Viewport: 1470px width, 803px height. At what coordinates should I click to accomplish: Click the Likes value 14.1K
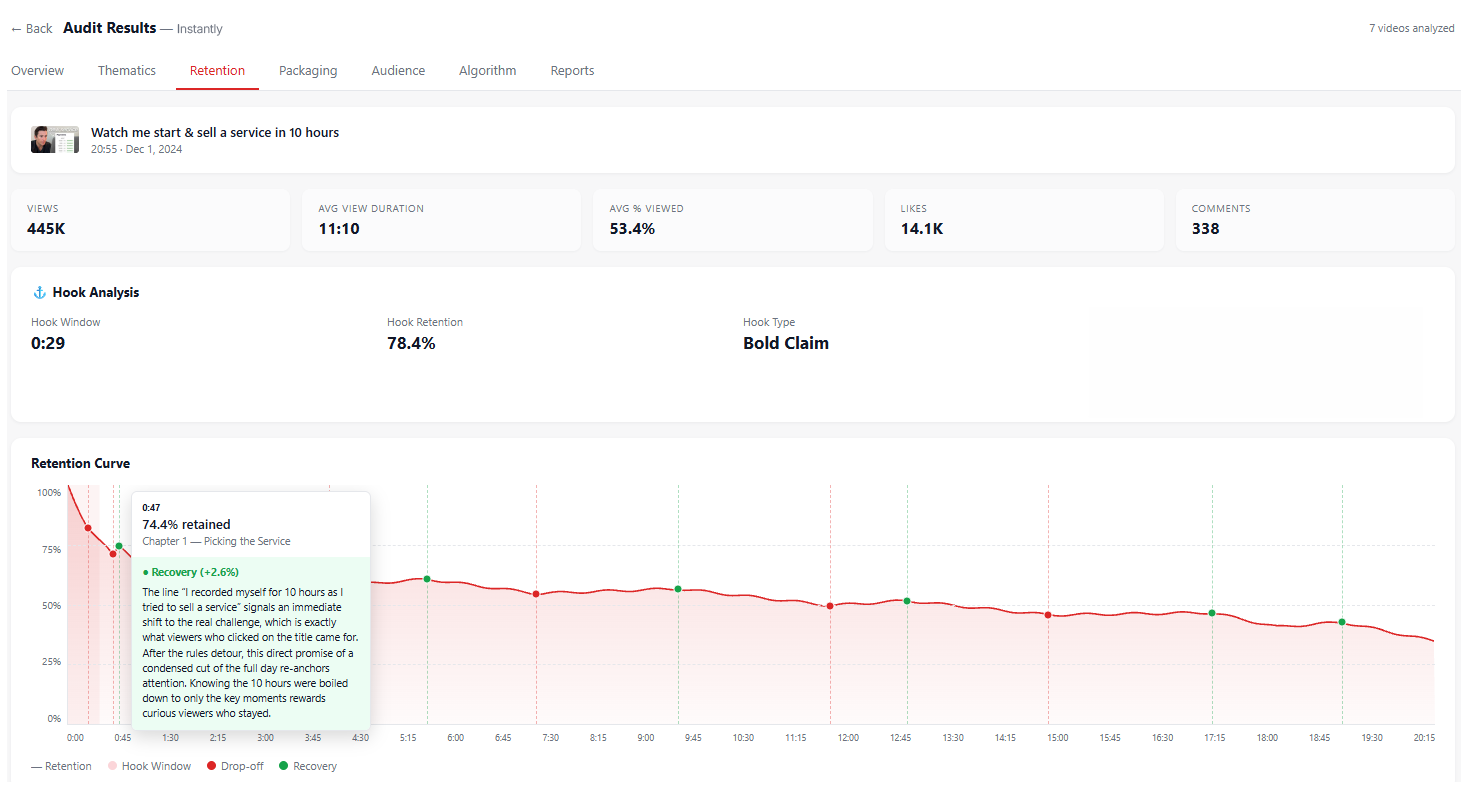click(x=922, y=229)
